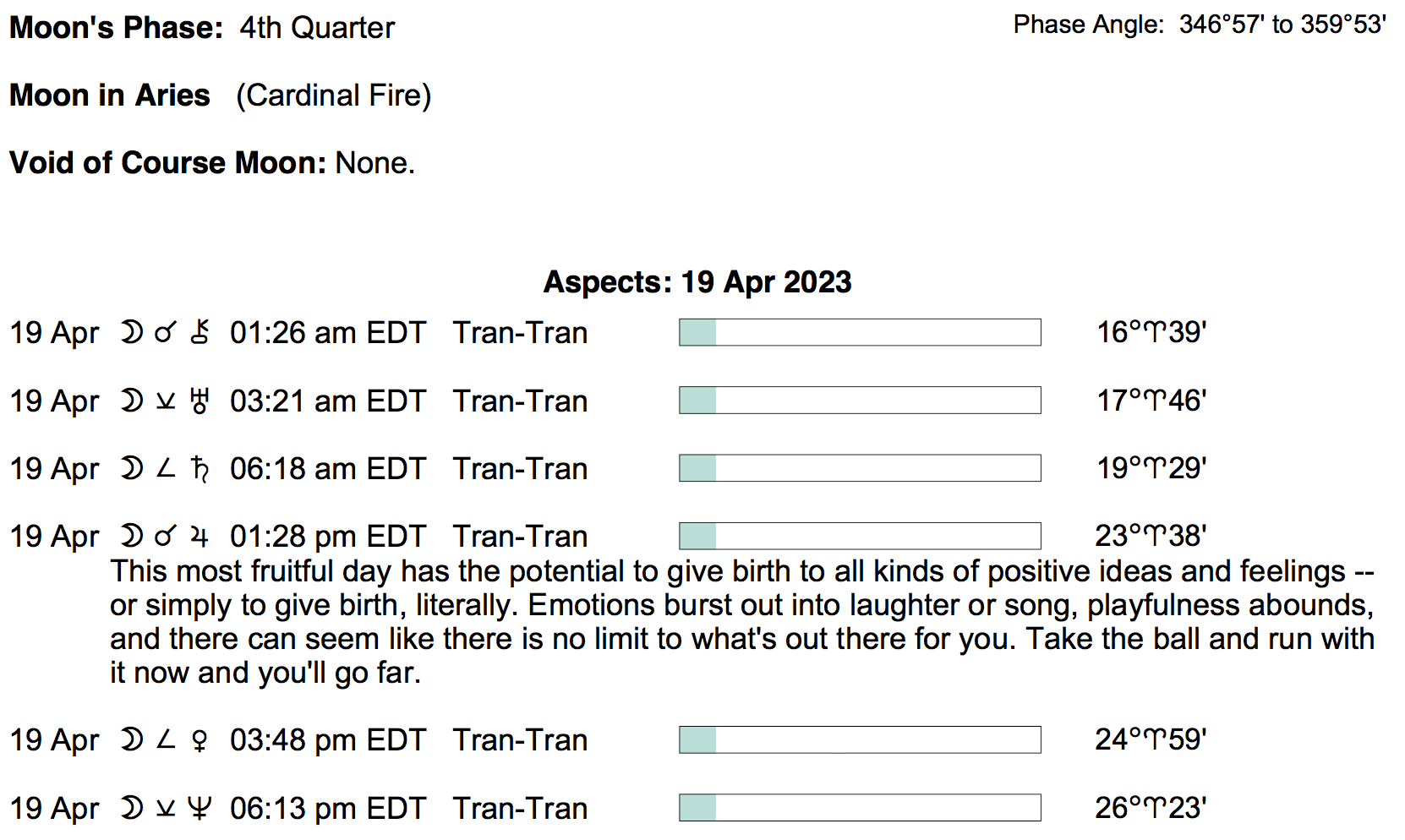Click the Phase Angle value text
The image size is (1405, 840).
(1282, 25)
